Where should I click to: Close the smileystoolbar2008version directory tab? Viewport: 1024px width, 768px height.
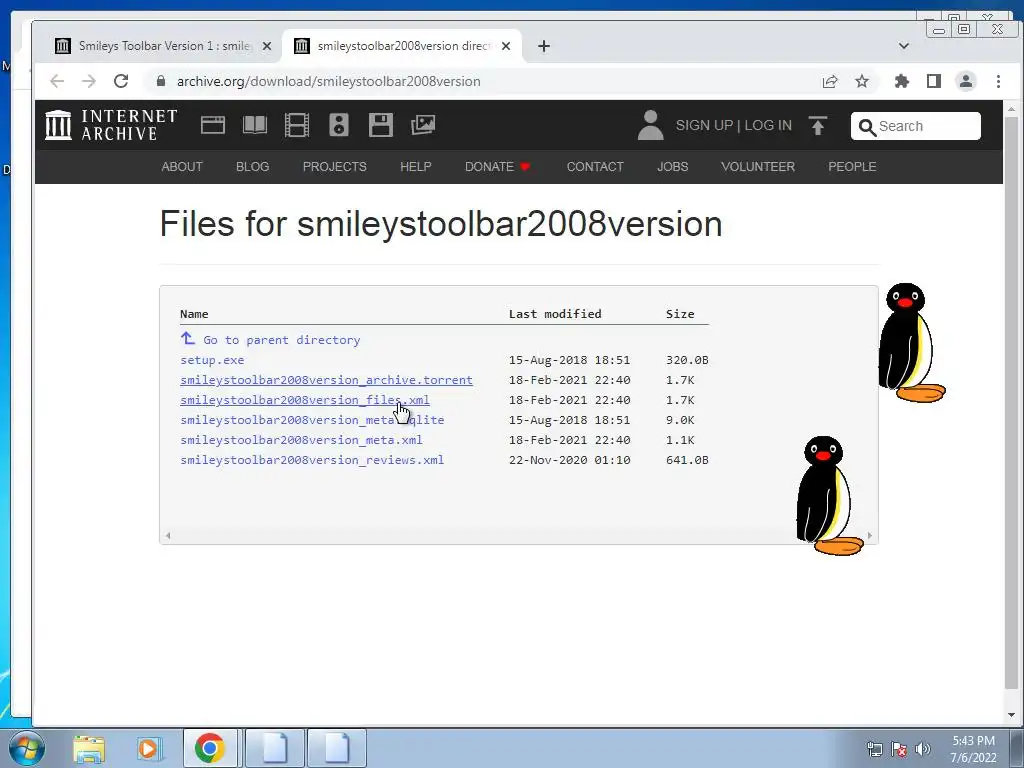pos(505,46)
